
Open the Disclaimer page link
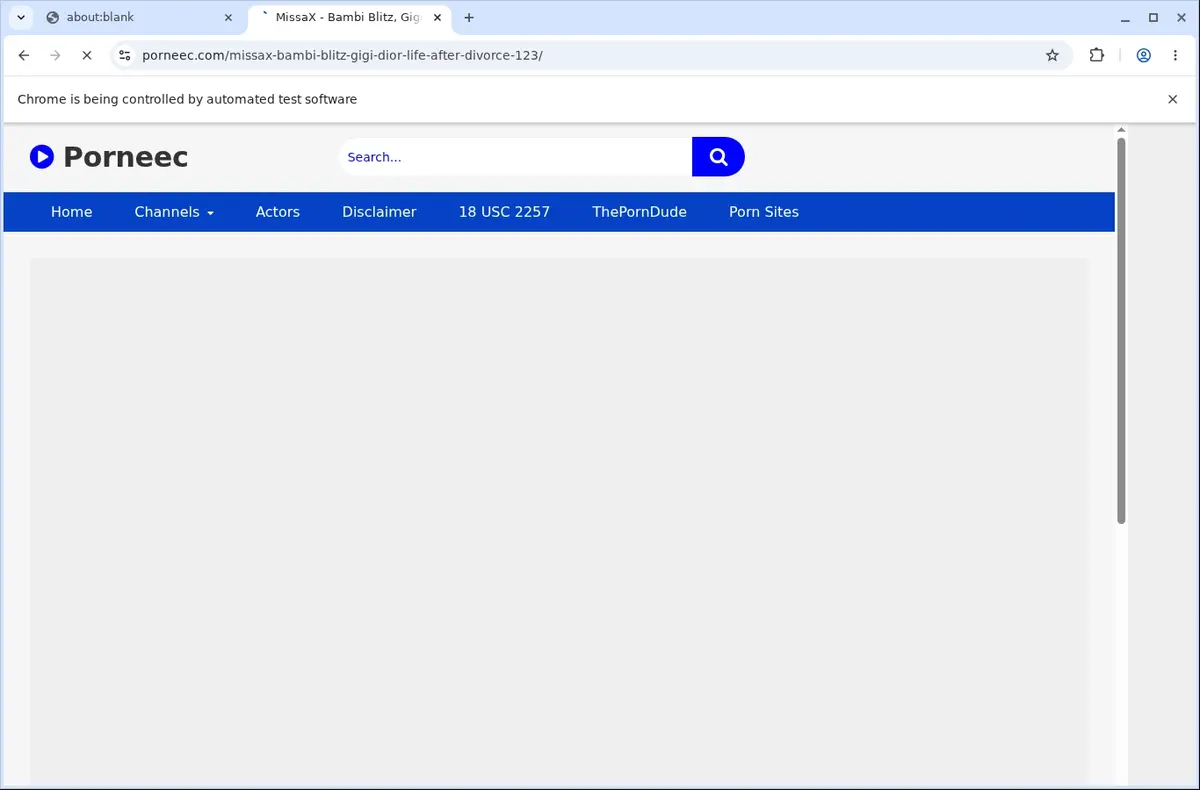point(379,212)
